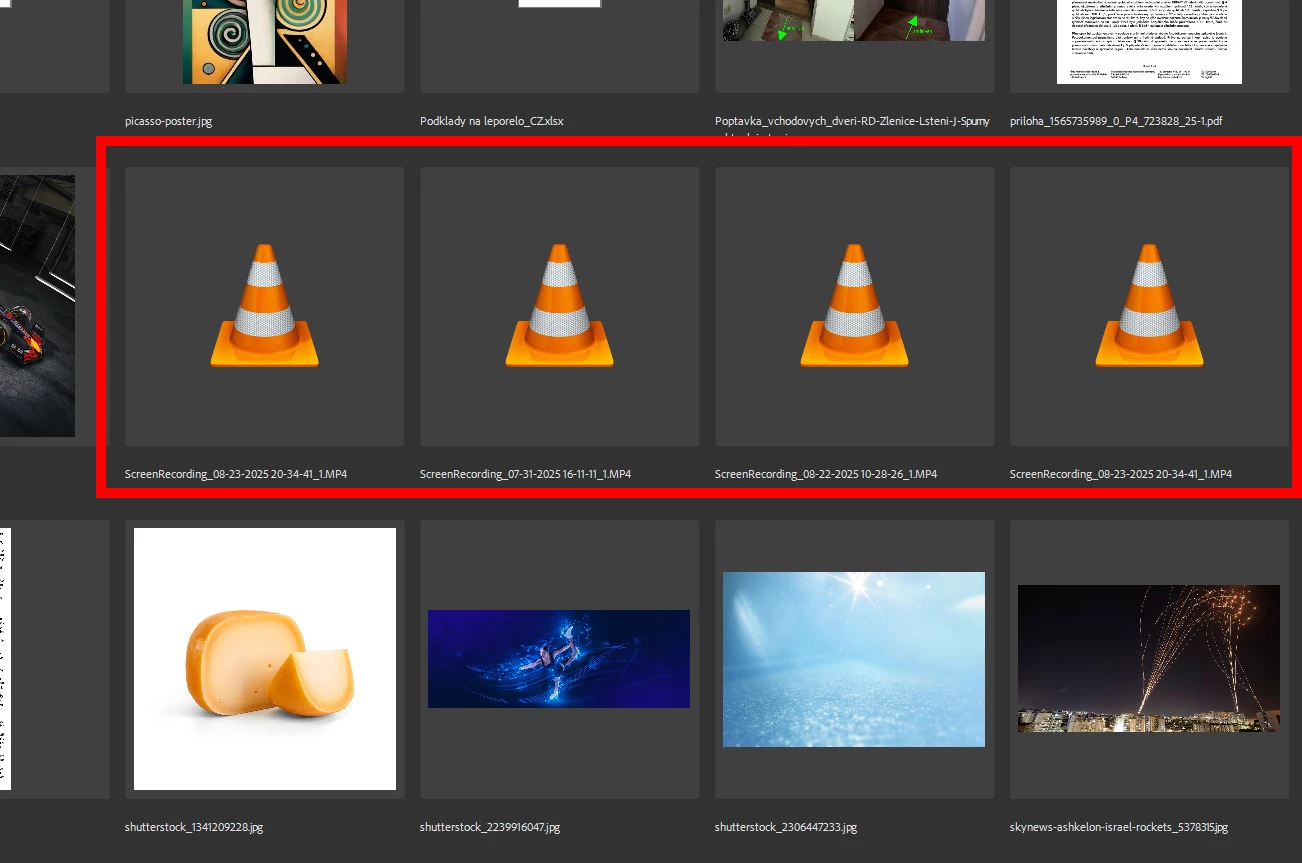Click label ScreenRecording_08-22-2025 10-28-26_1.MP4
This screenshot has height=863, width=1302.
pos(826,474)
